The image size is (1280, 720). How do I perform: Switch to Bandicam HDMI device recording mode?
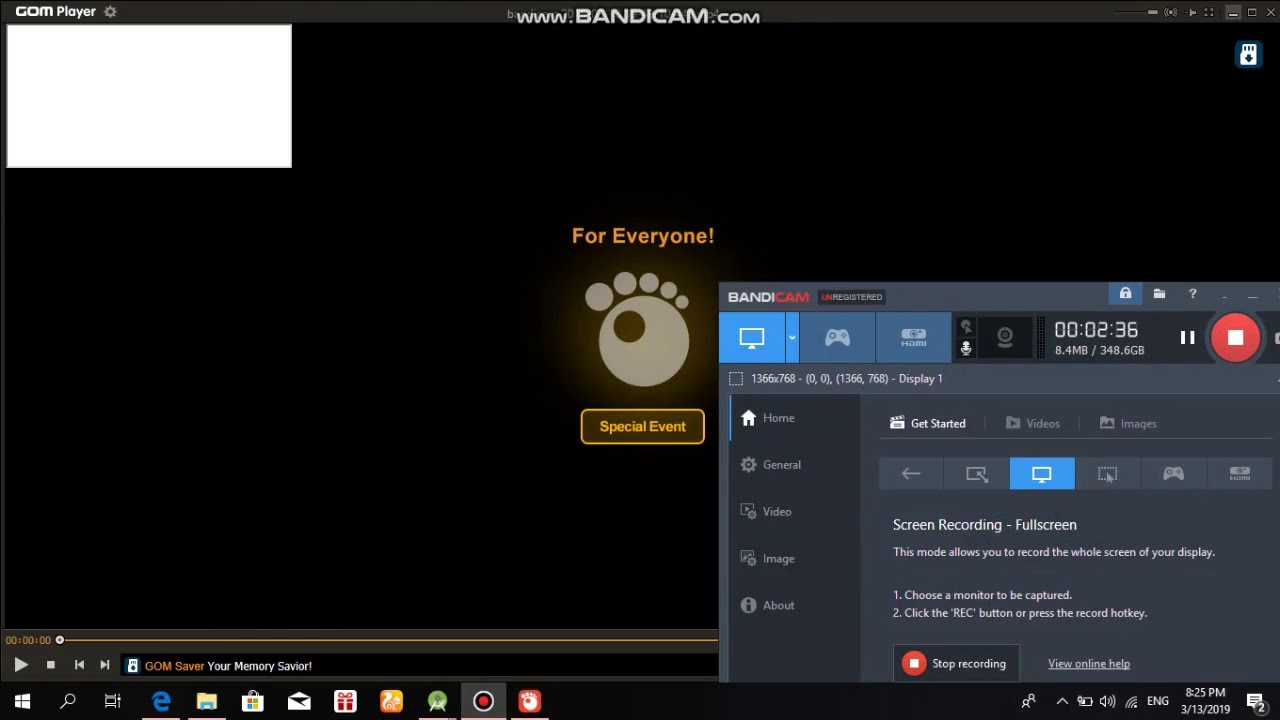[x=913, y=338]
